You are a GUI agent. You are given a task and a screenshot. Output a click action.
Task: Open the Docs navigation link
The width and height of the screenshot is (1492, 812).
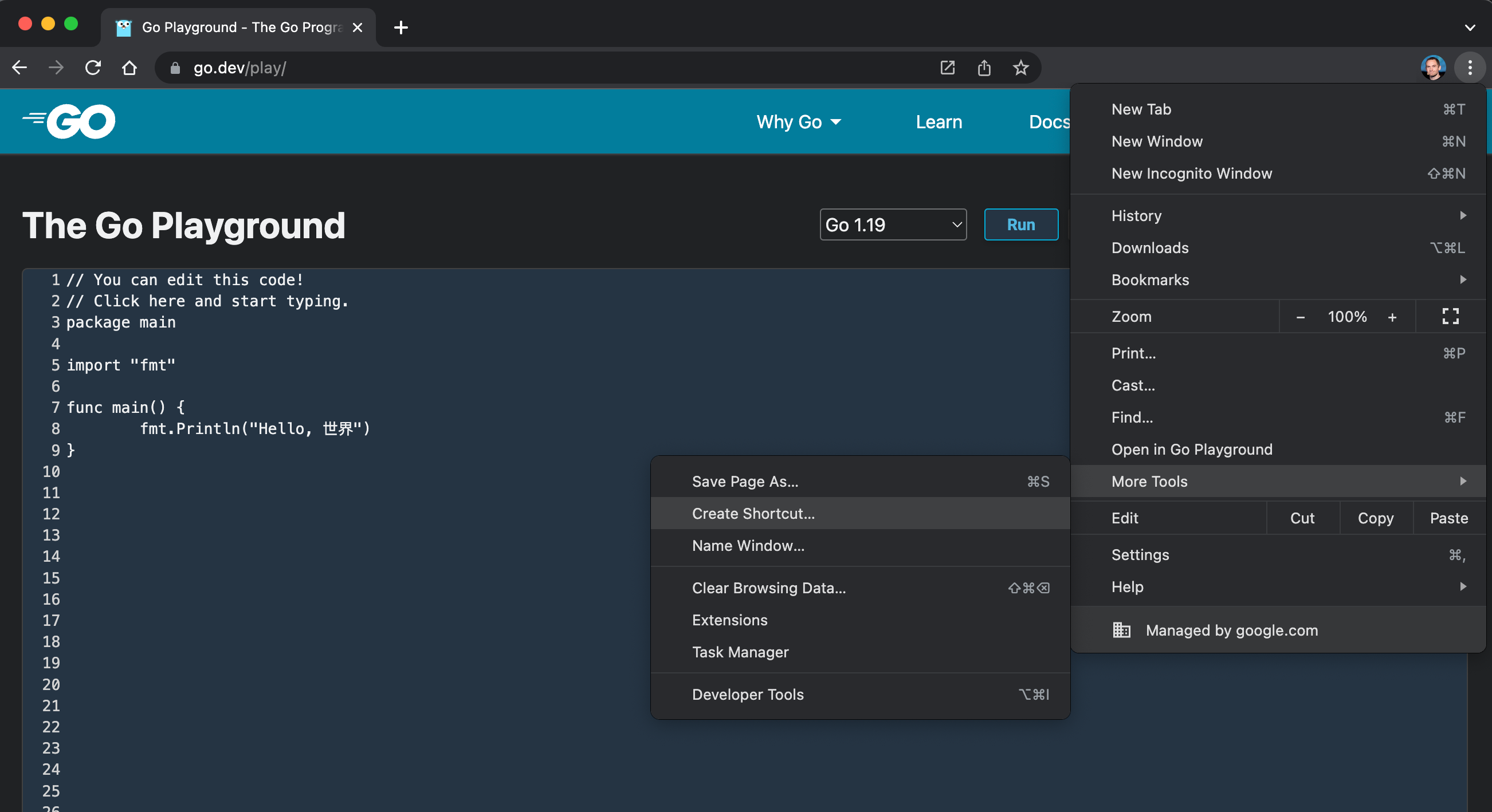point(1049,121)
